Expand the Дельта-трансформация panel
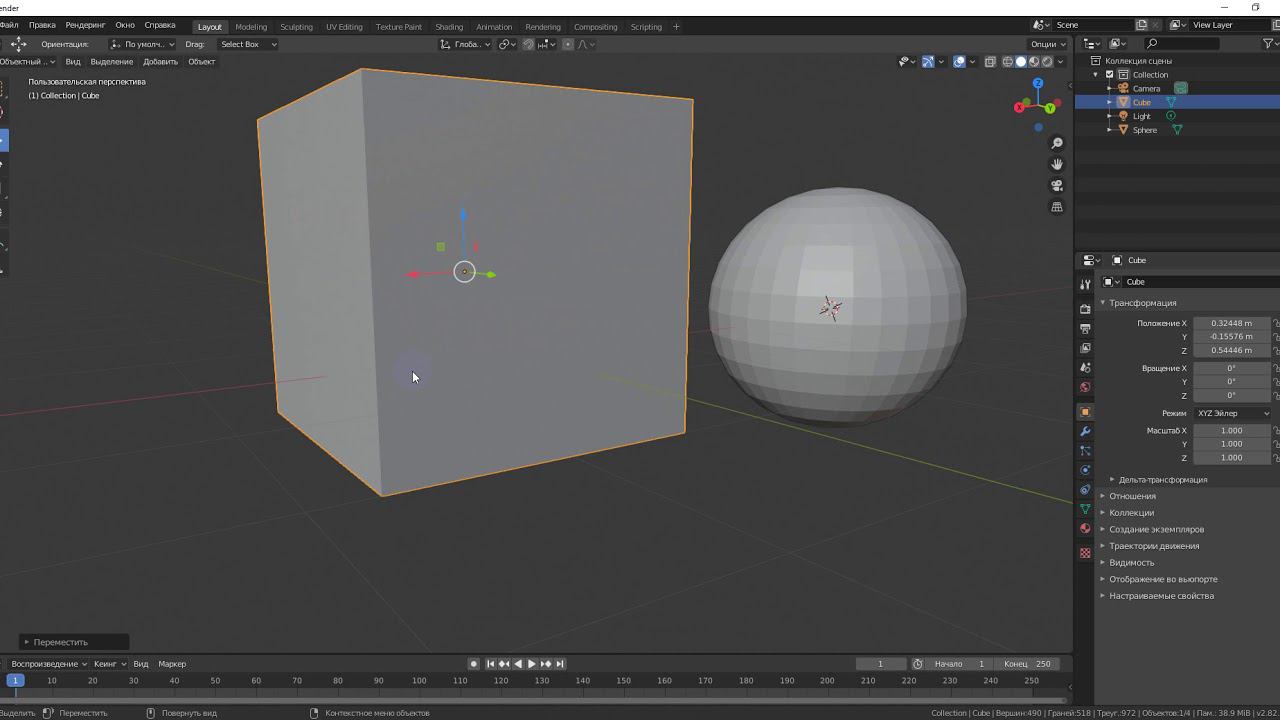The height and width of the screenshot is (720, 1280). [x=1162, y=480]
